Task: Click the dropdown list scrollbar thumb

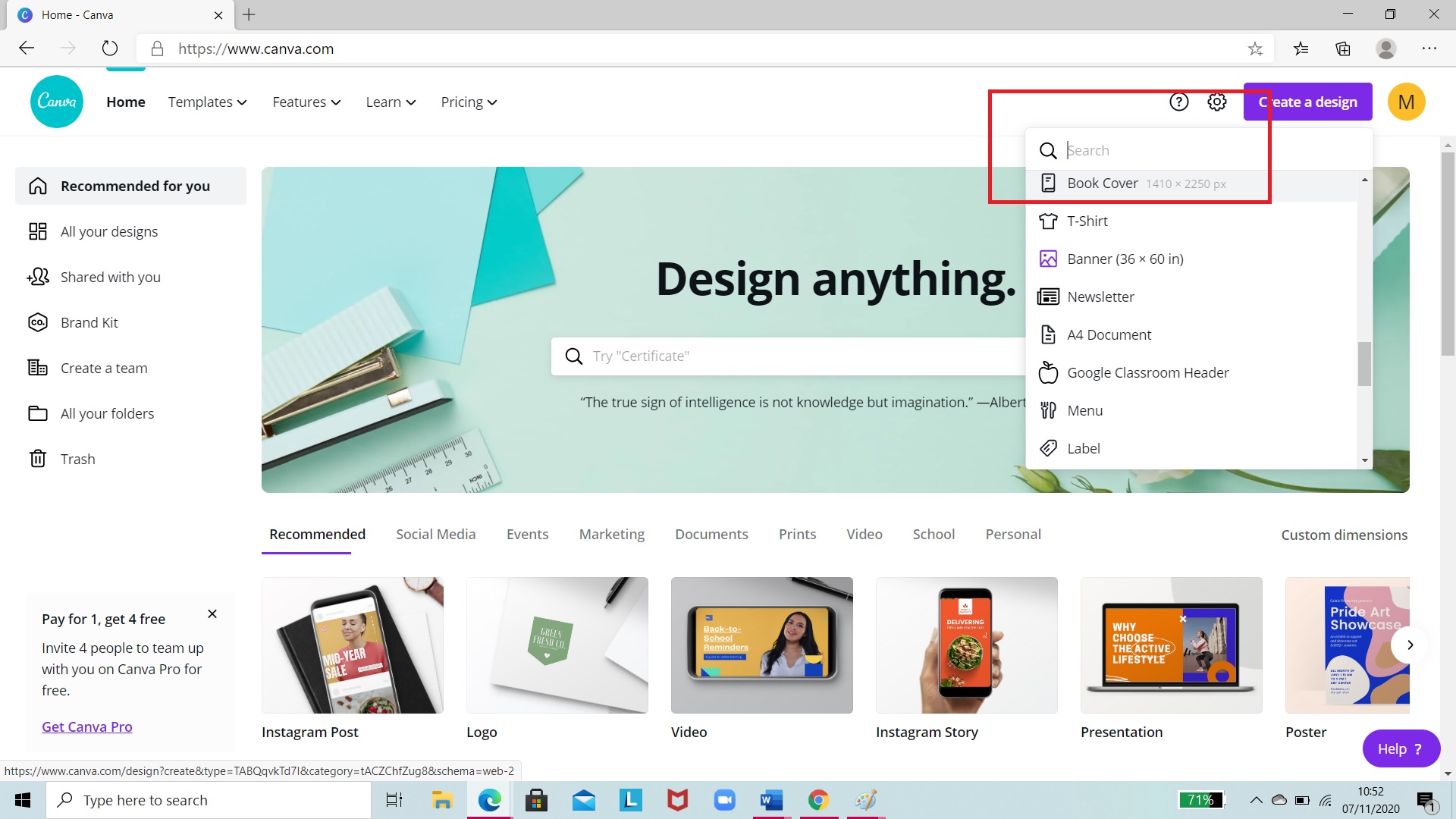Action: click(1364, 364)
